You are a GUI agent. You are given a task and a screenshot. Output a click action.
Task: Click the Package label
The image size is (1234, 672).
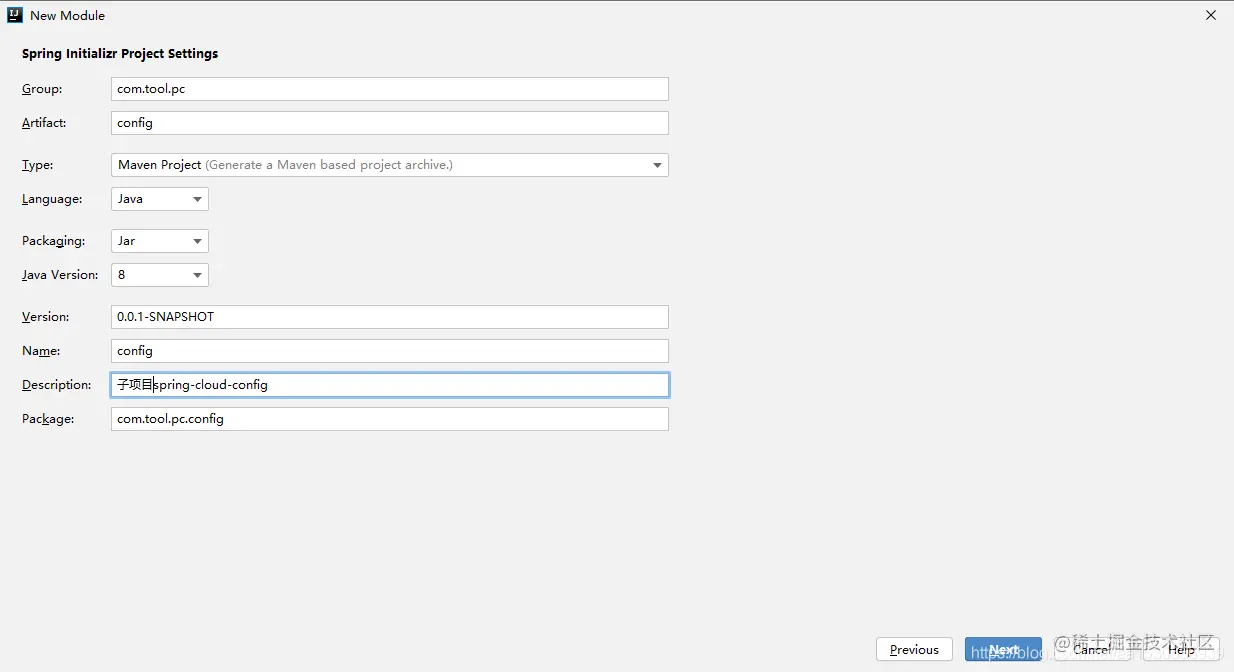click(x=48, y=419)
